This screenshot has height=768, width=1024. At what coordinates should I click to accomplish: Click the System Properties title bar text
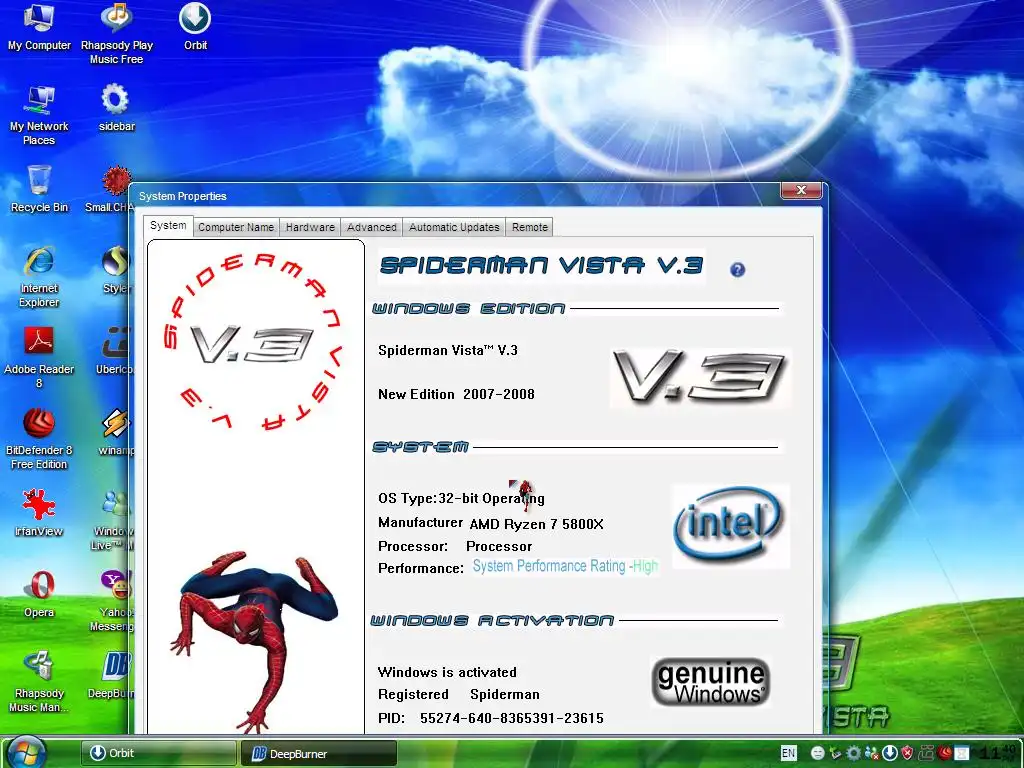(x=183, y=196)
